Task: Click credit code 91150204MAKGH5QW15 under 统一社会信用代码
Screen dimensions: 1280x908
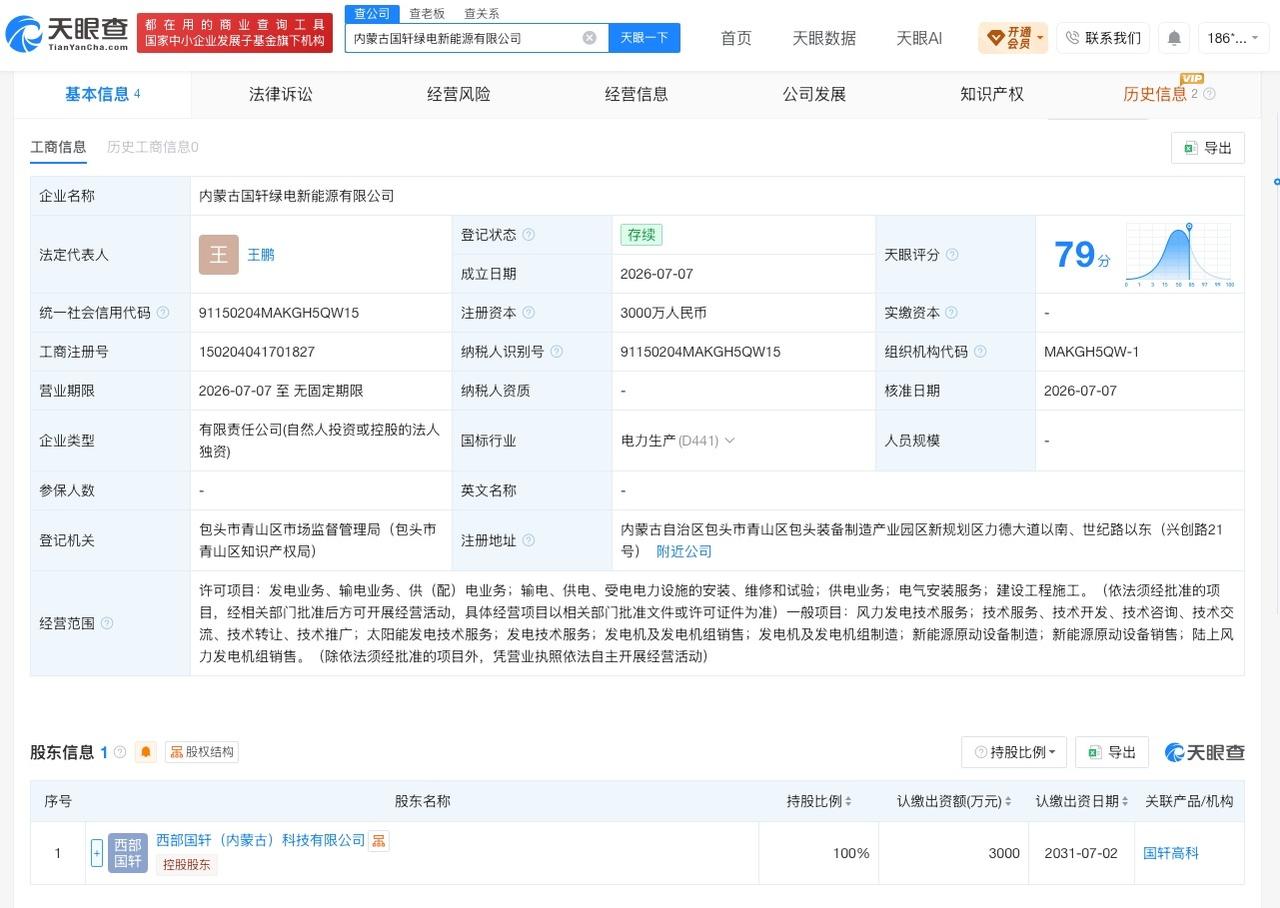Action: [x=279, y=313]
